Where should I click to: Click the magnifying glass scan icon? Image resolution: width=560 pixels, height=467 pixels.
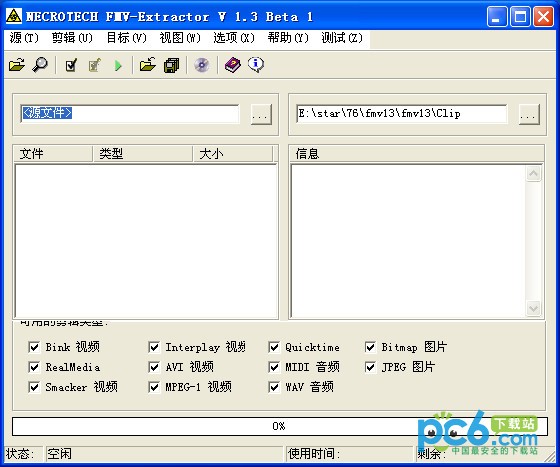[x=40, y=65]
